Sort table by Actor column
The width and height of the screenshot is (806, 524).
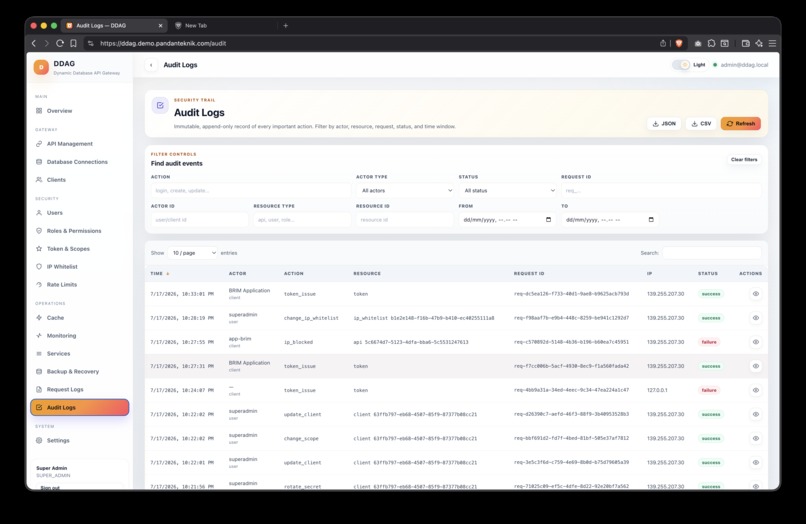(237, 274)
